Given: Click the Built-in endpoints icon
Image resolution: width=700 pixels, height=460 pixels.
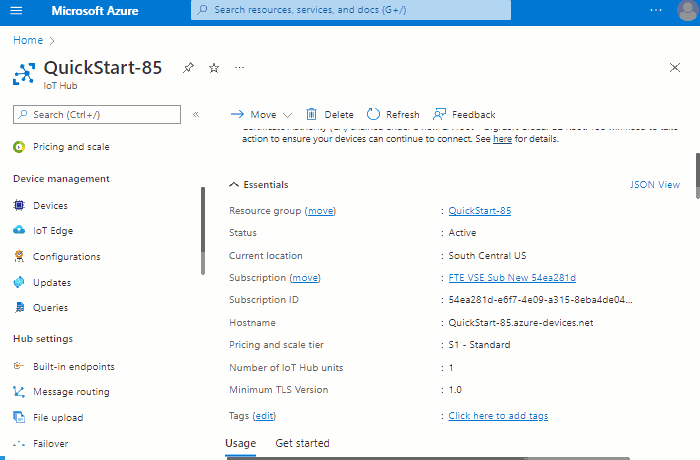Looking at the screenshot, I should pyautogui.click(x=19, y=366).
